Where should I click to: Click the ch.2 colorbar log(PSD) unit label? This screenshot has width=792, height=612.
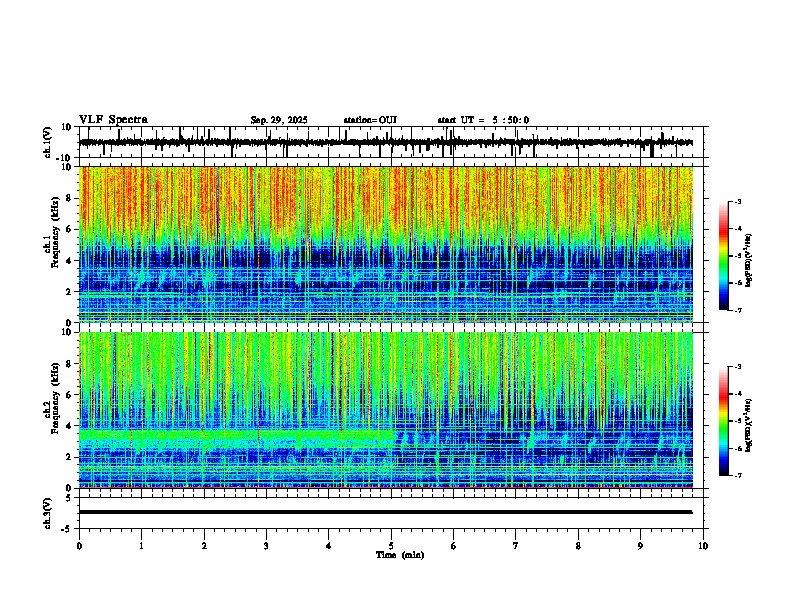[x=748, y=425]
